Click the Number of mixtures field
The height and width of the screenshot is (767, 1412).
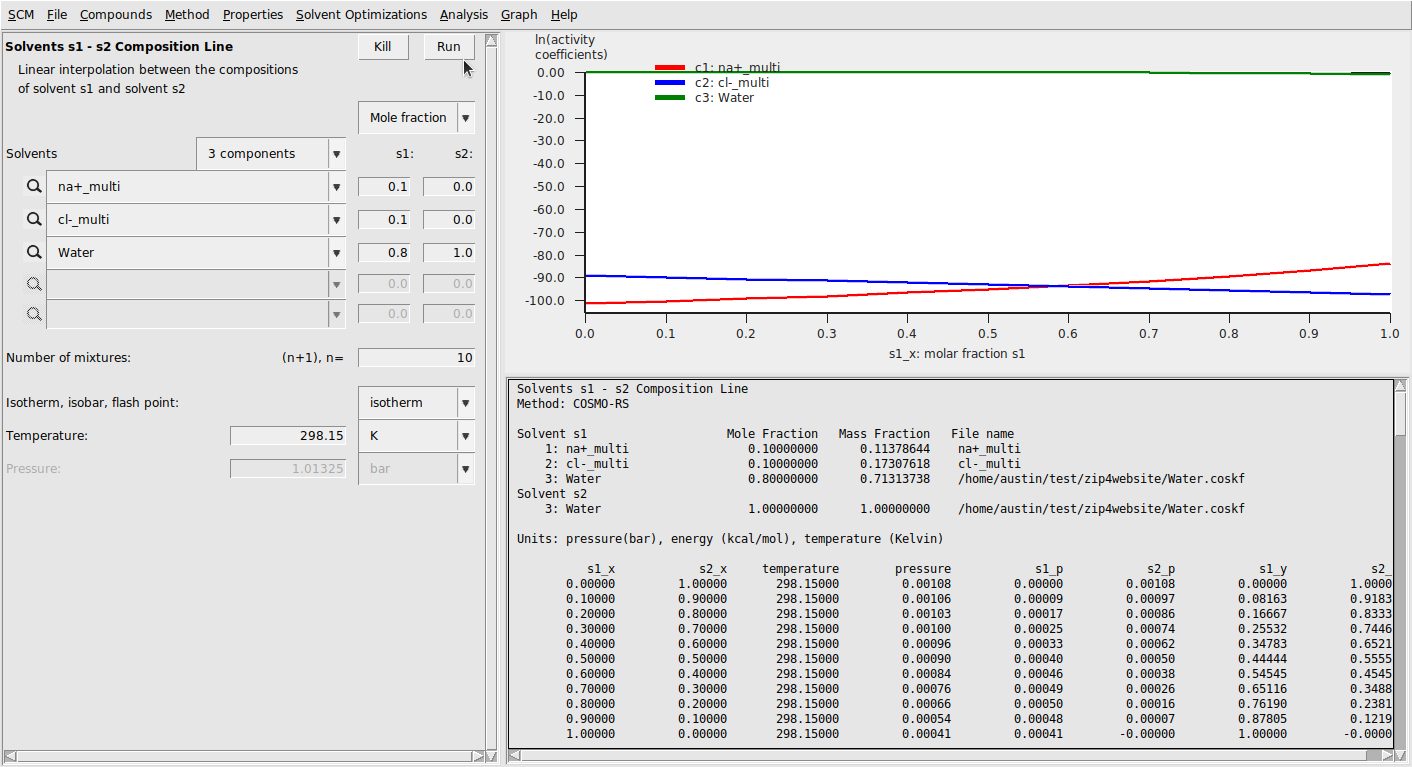coord(416,358)
